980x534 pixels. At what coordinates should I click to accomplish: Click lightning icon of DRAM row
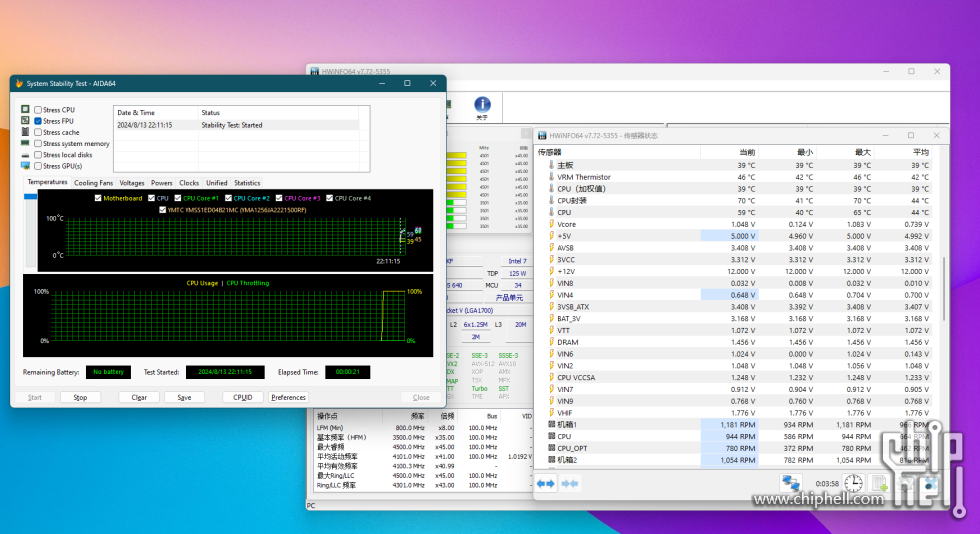[551, 342]
